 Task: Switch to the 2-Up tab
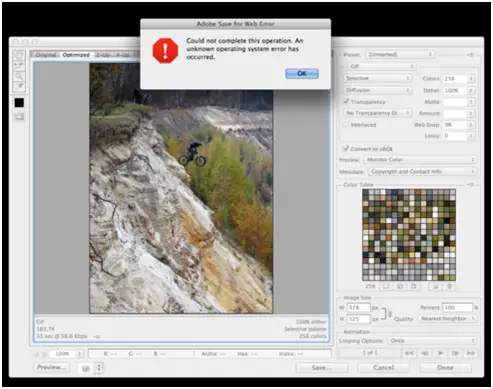point(103,55)
